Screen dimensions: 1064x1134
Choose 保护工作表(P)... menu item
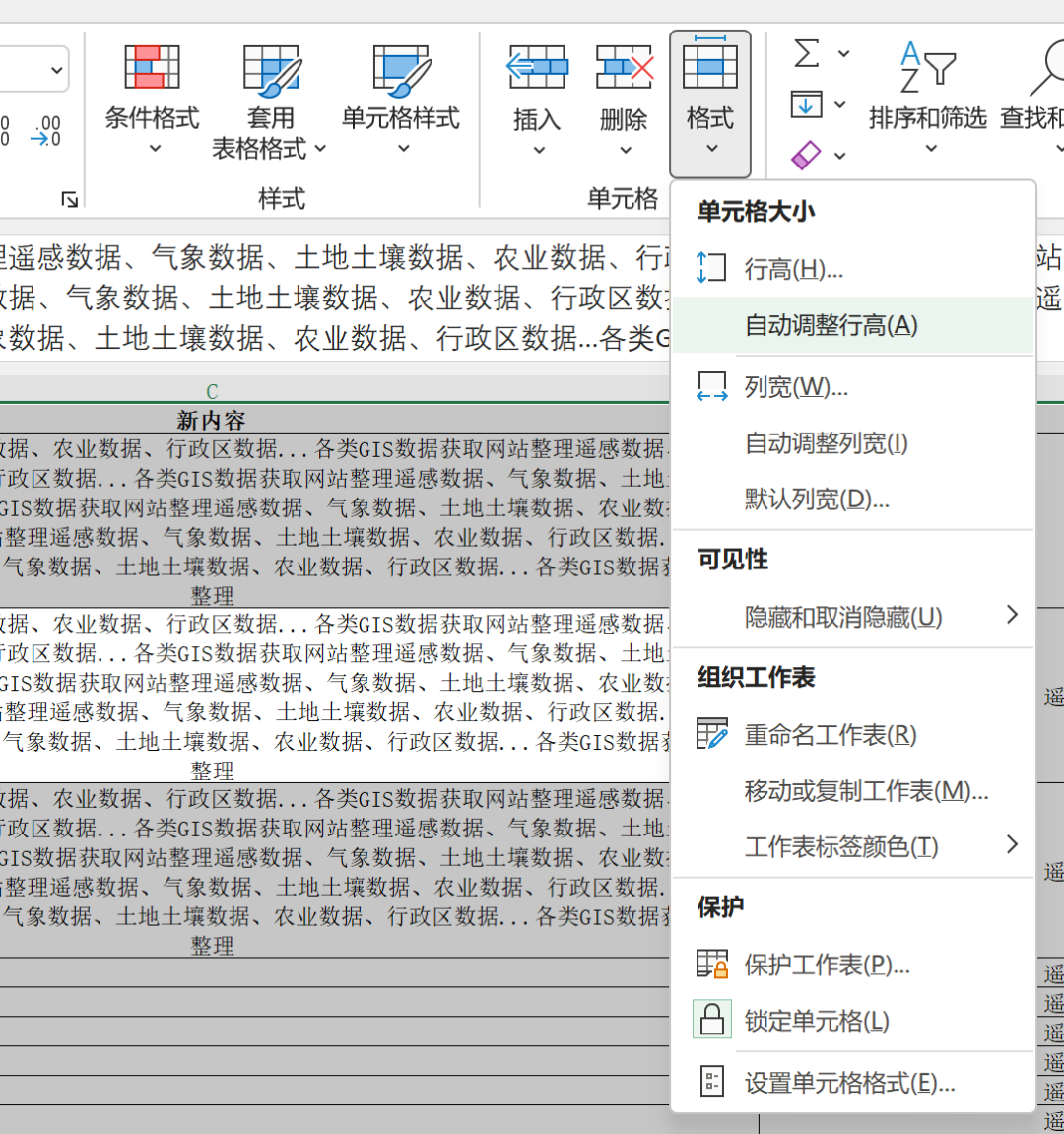pos(853,964)
